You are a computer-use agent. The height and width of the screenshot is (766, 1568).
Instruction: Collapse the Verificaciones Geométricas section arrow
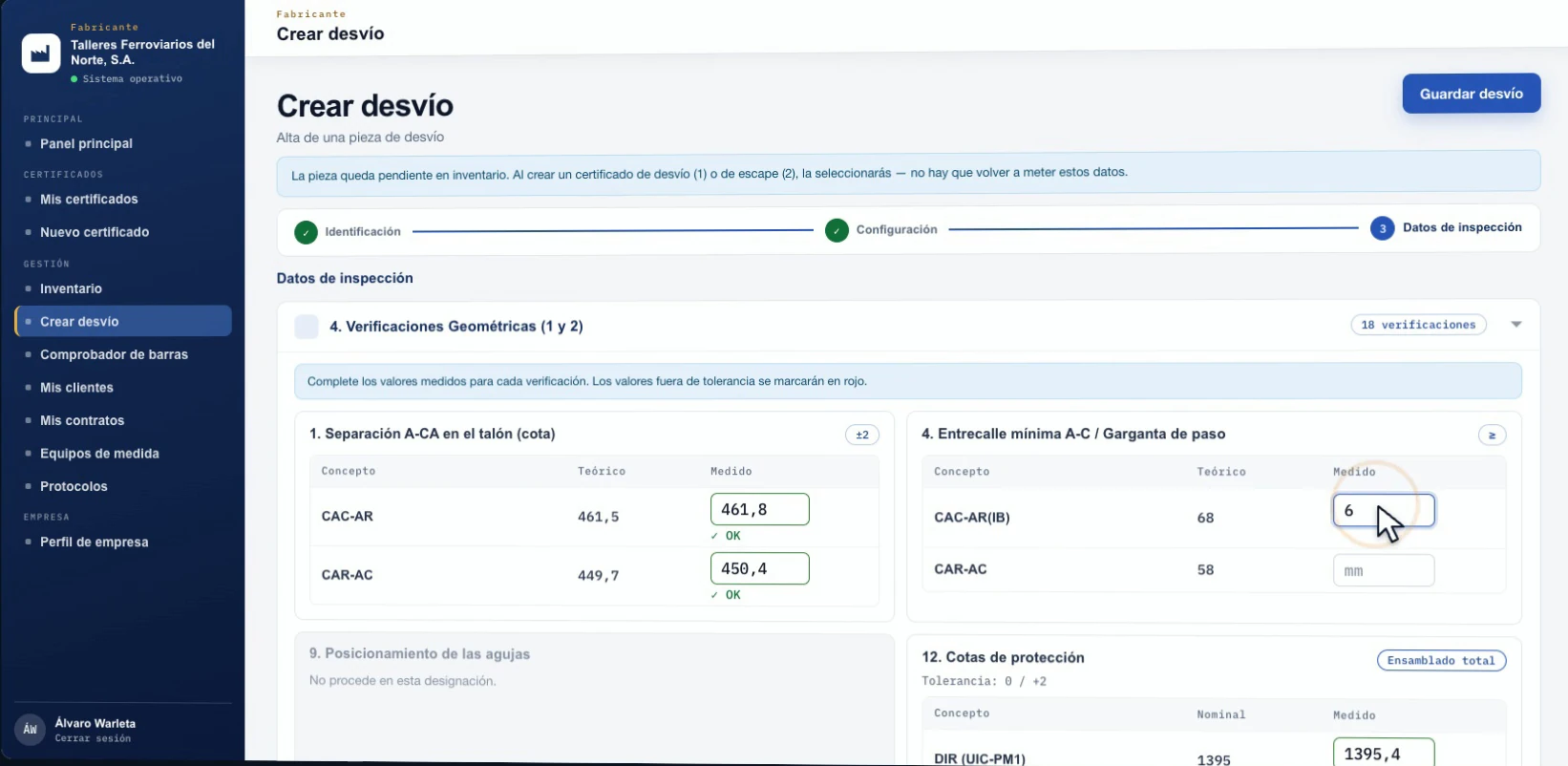click(x=1515, y=325)
